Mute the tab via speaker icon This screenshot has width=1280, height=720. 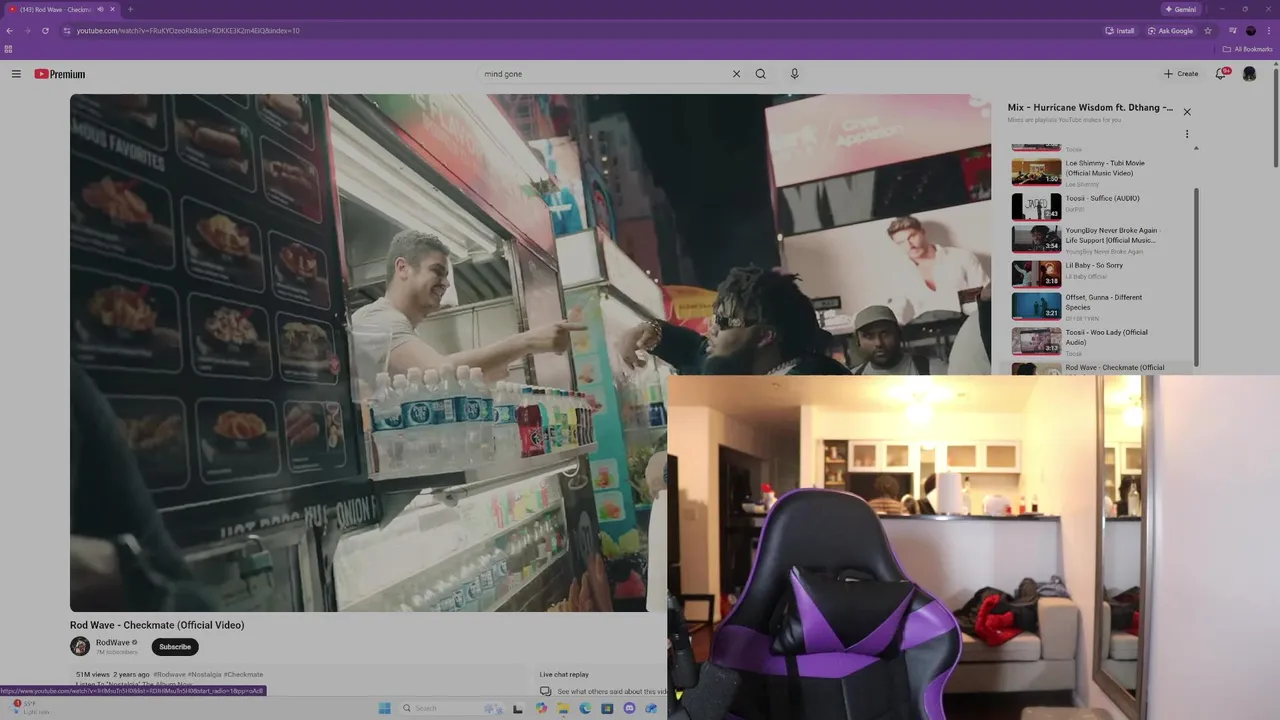100,9
